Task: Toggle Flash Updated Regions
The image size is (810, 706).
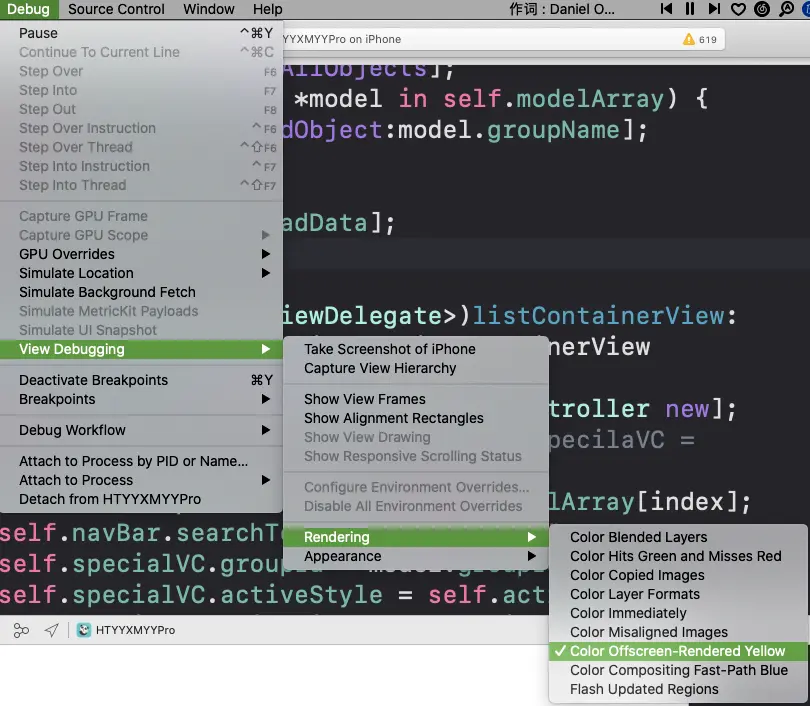Action: (x=678, y=689)
